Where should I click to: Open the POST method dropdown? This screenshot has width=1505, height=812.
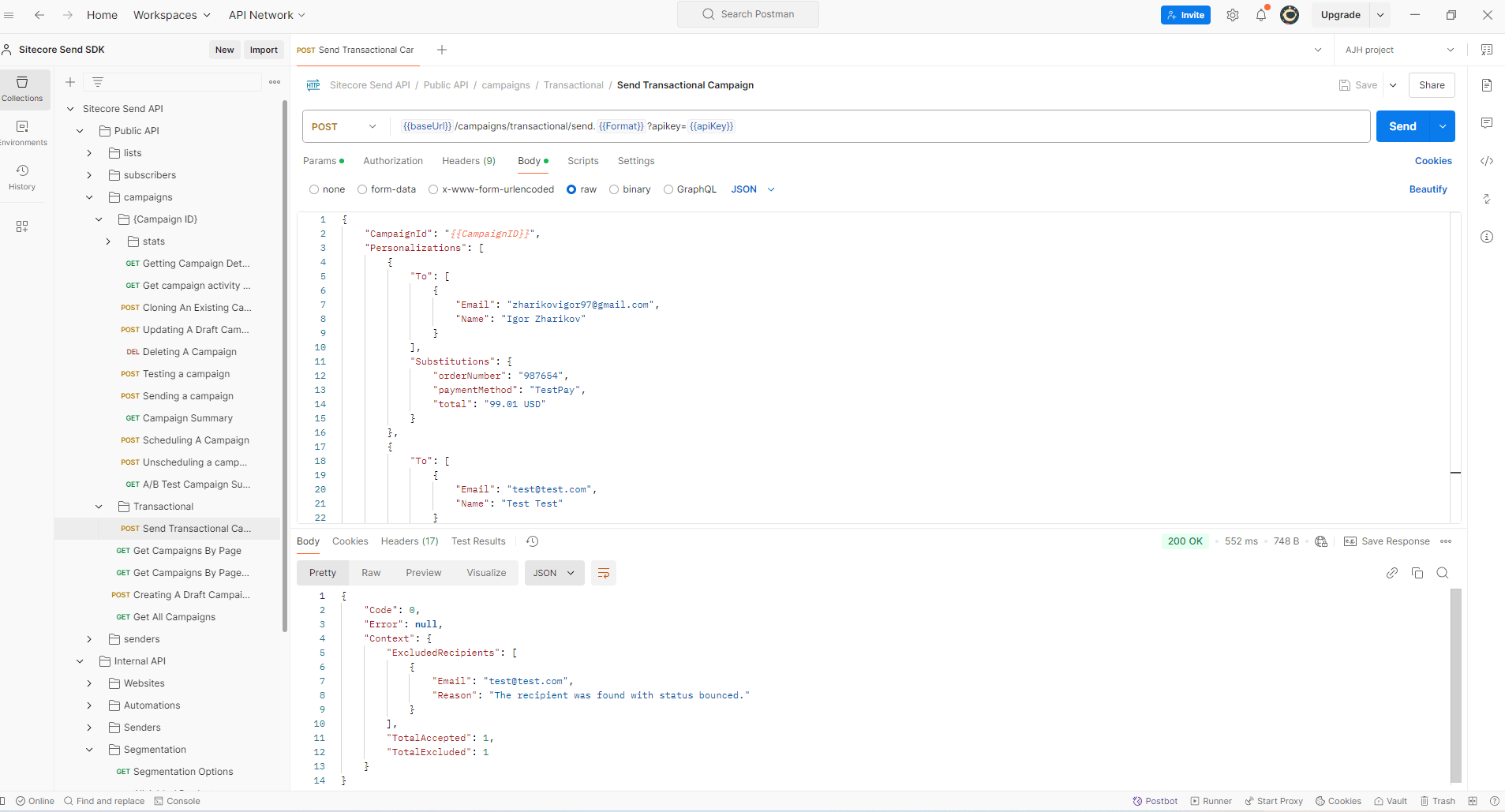tap(345, 126)
